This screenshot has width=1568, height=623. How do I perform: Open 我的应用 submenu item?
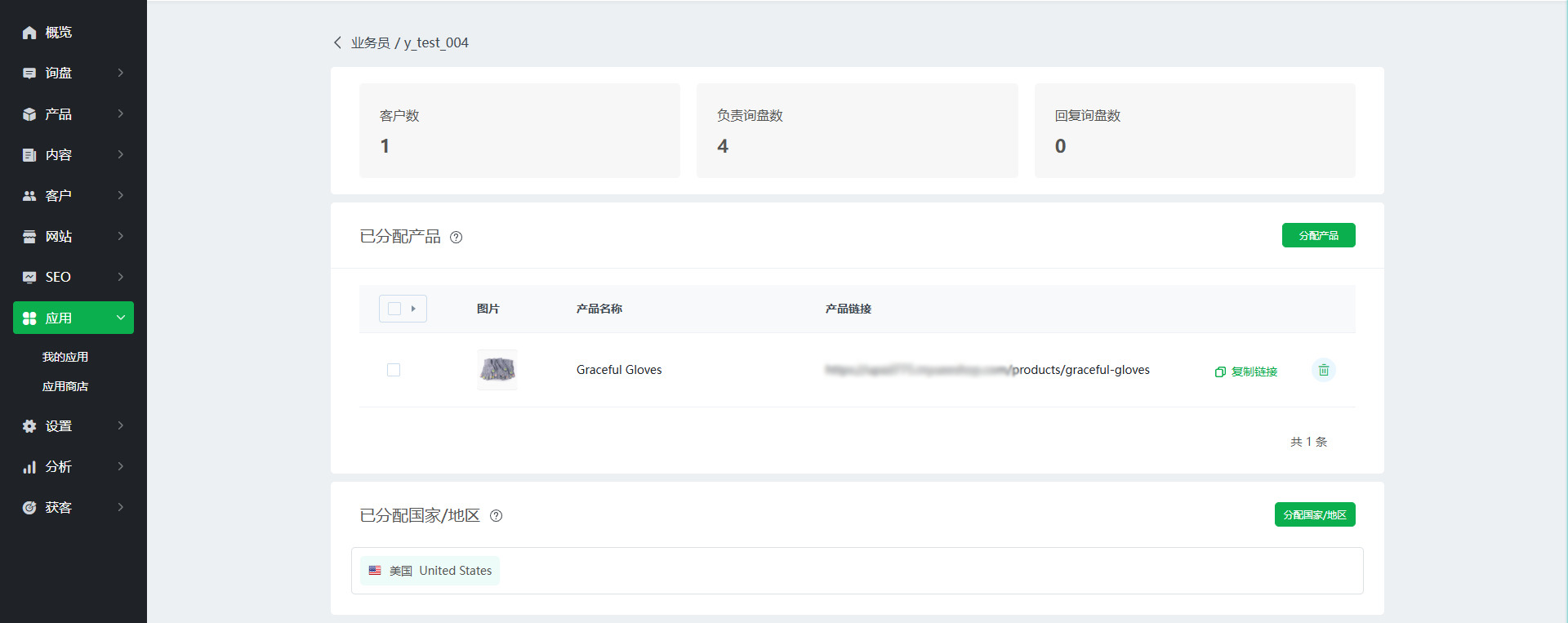pos(65,357)
